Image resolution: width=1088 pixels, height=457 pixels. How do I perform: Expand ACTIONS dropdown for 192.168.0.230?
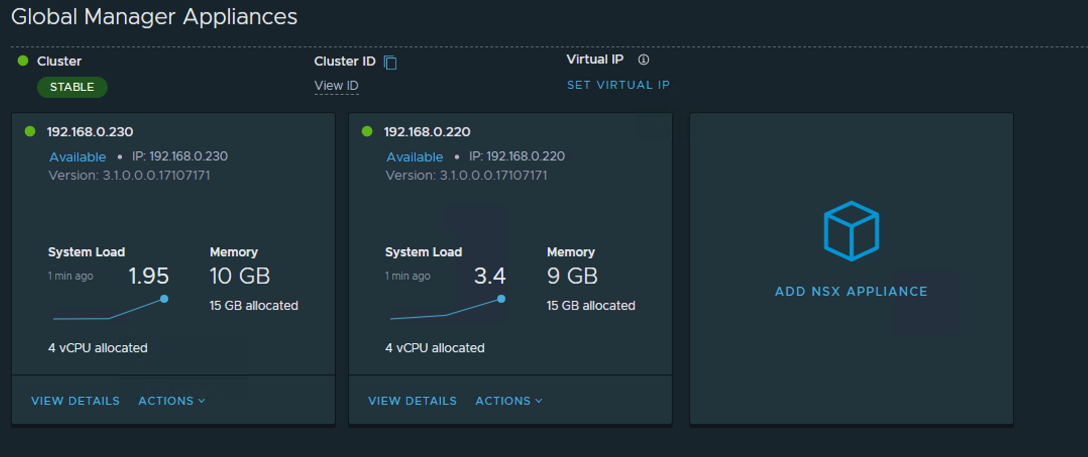(172, 401)
